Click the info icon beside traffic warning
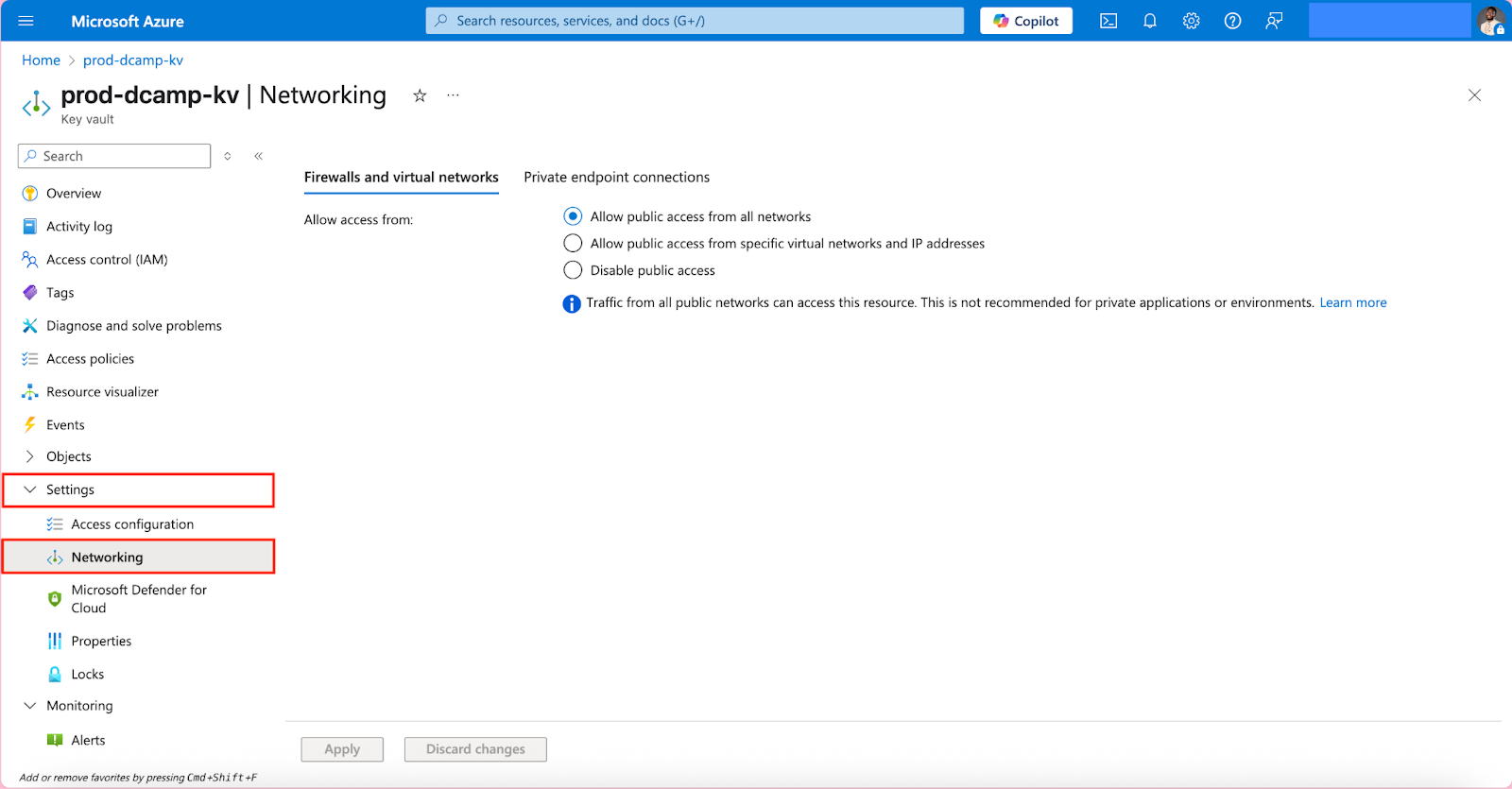Screen dimensions: 1512x789 click(572, 303)
